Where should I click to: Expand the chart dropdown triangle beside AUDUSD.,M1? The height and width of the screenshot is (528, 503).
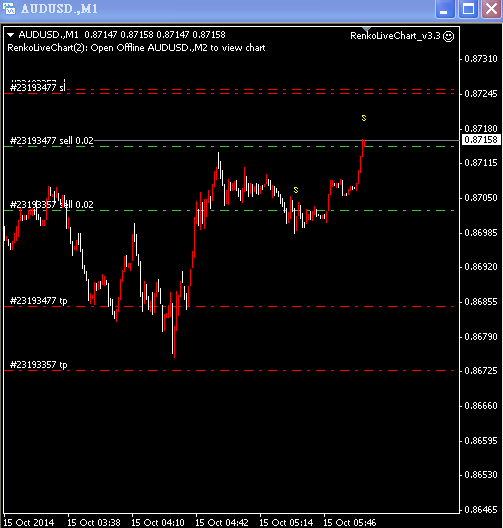pyautogui.click(x=10, y=35)
